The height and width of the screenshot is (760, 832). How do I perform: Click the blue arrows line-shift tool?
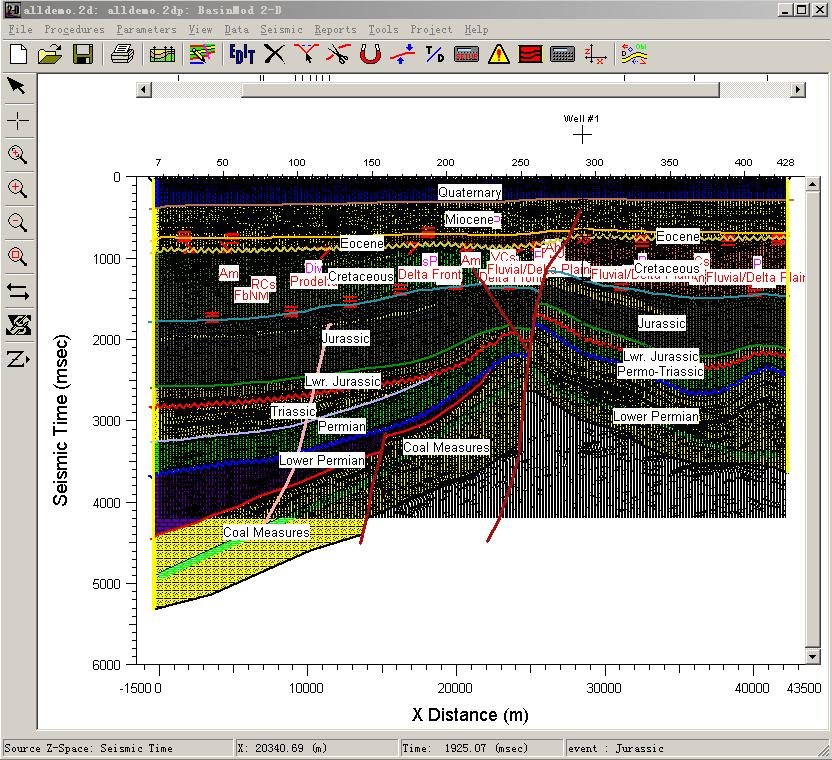pyautogui.click(x=402, y=54)
